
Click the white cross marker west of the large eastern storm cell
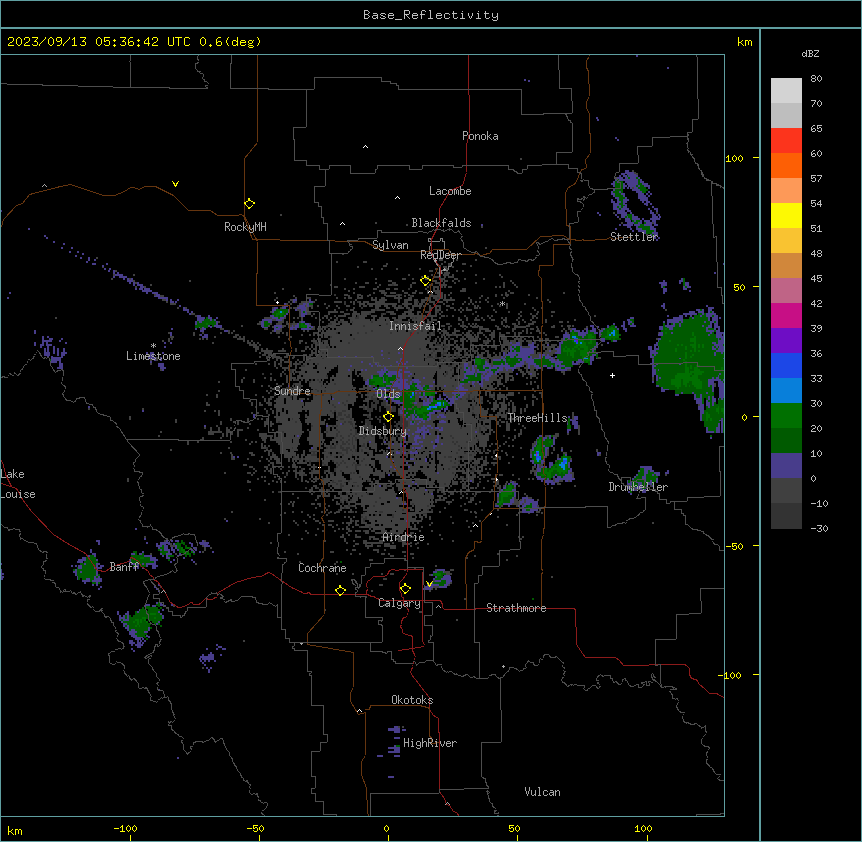[x=612, y=375]
